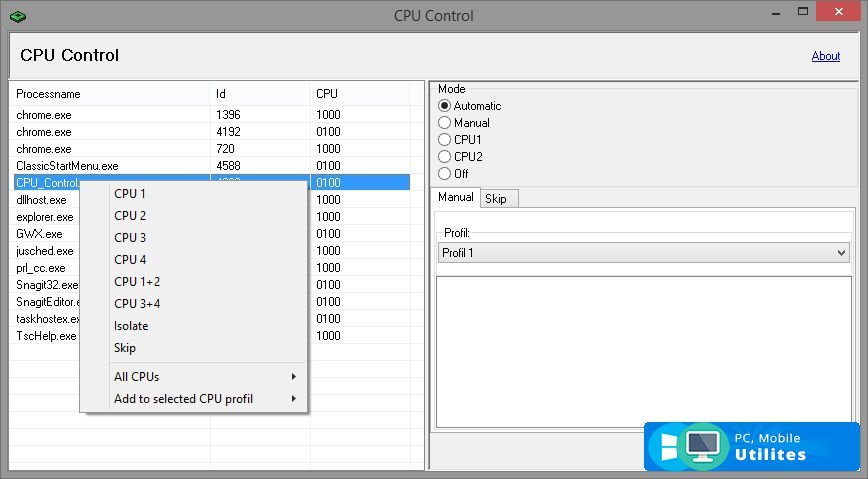The width and height of the screenshot is (868, 479).
Task: Choose CPU 3 in context menu
Action: 193,238
